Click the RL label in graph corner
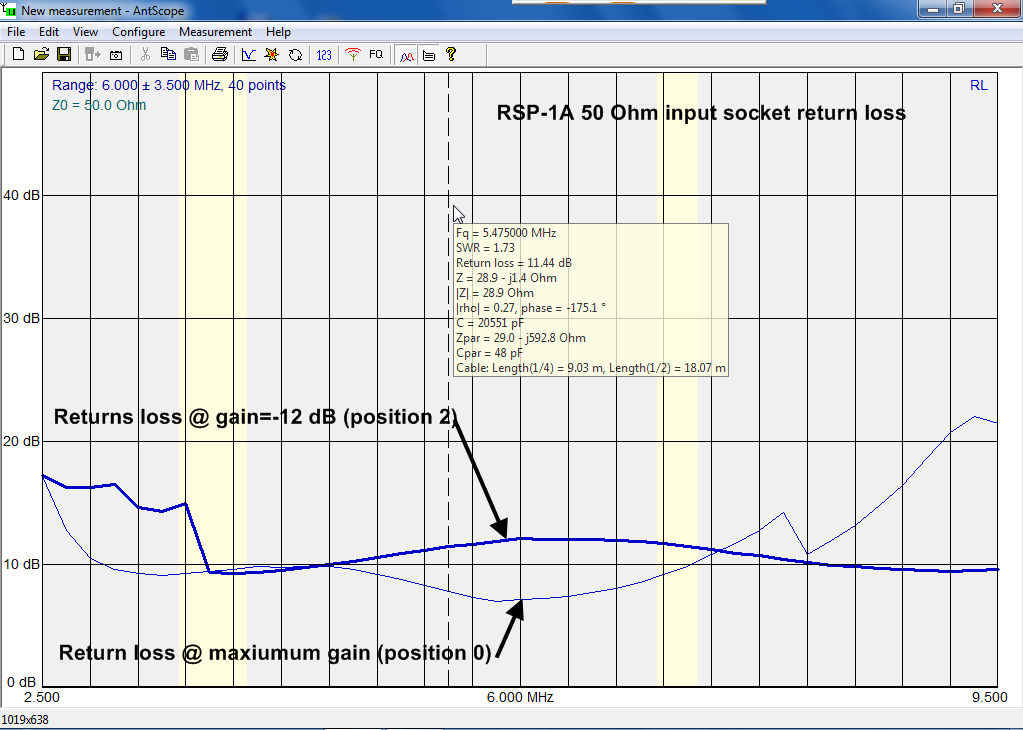The height and width of the screenshot is (730, 1023). (979, 85)
